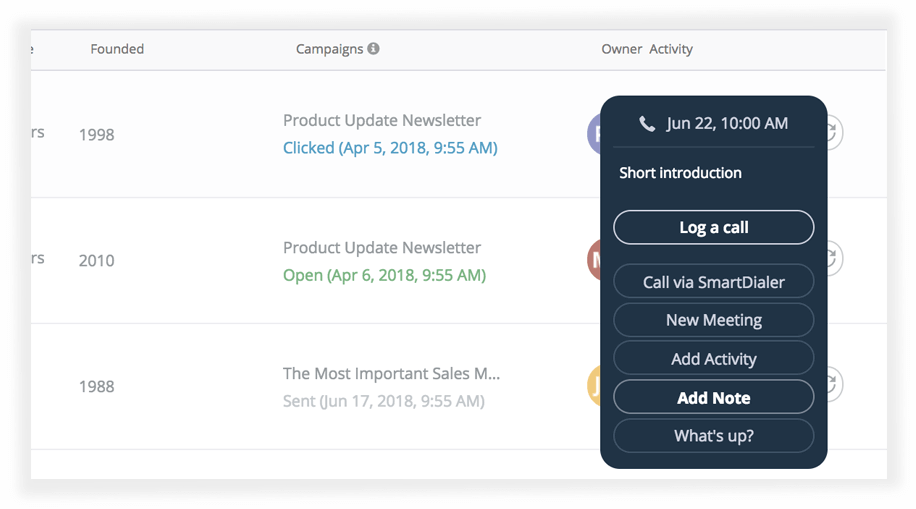Click the activity icon in the 1998 row

[834, 132]
